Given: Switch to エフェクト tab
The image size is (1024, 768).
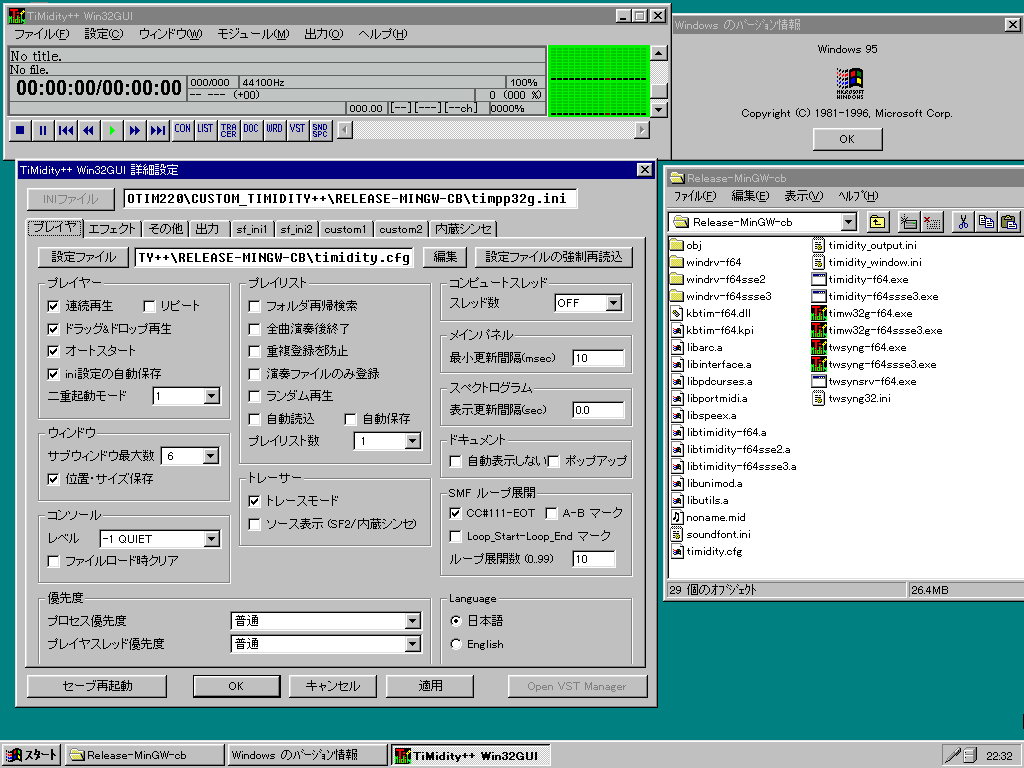Looking at the screenshot, I should [112, 229].
